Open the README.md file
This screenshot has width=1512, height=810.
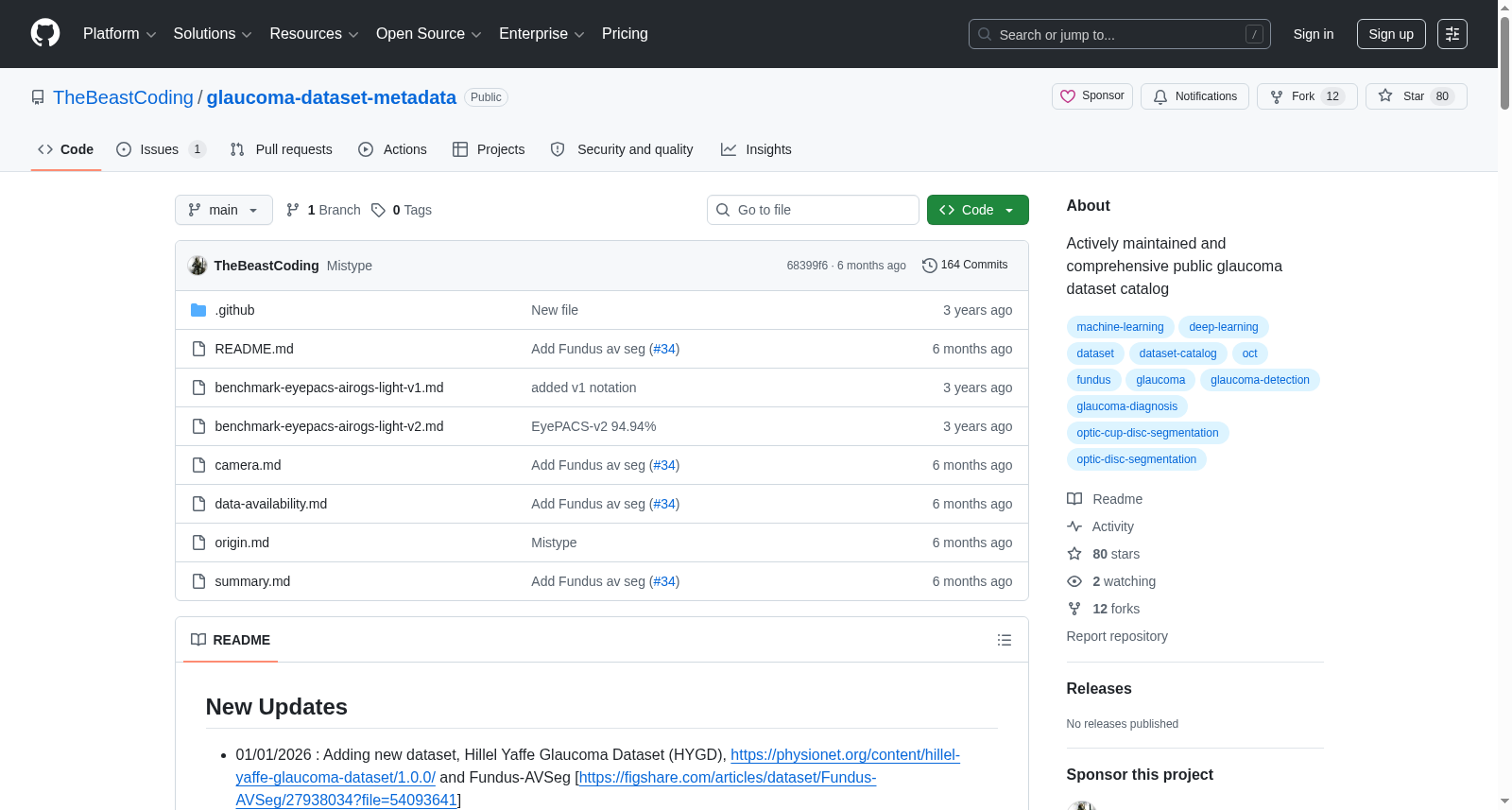(254, 349)
